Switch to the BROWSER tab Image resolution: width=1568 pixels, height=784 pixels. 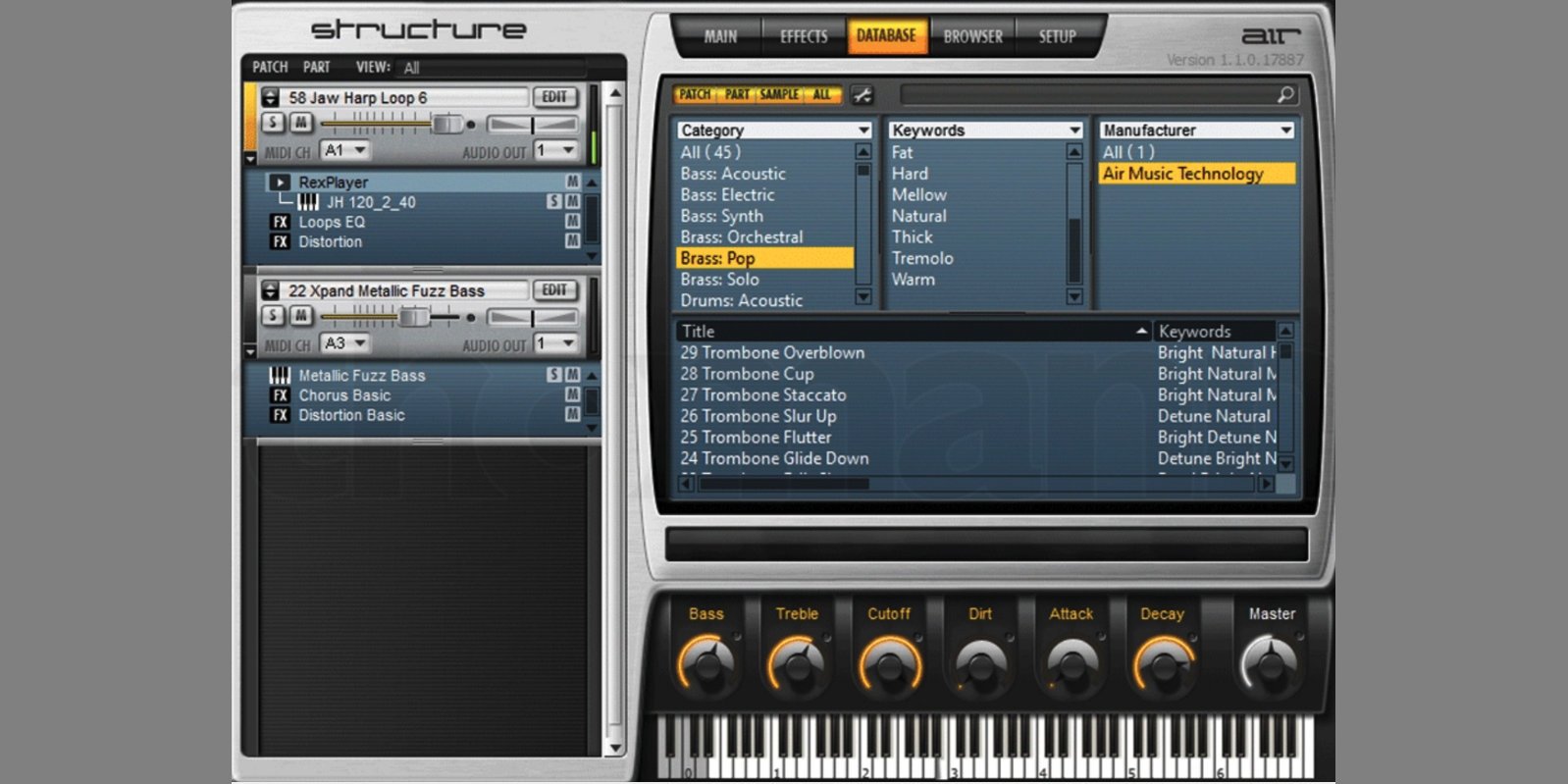(973, 36)
